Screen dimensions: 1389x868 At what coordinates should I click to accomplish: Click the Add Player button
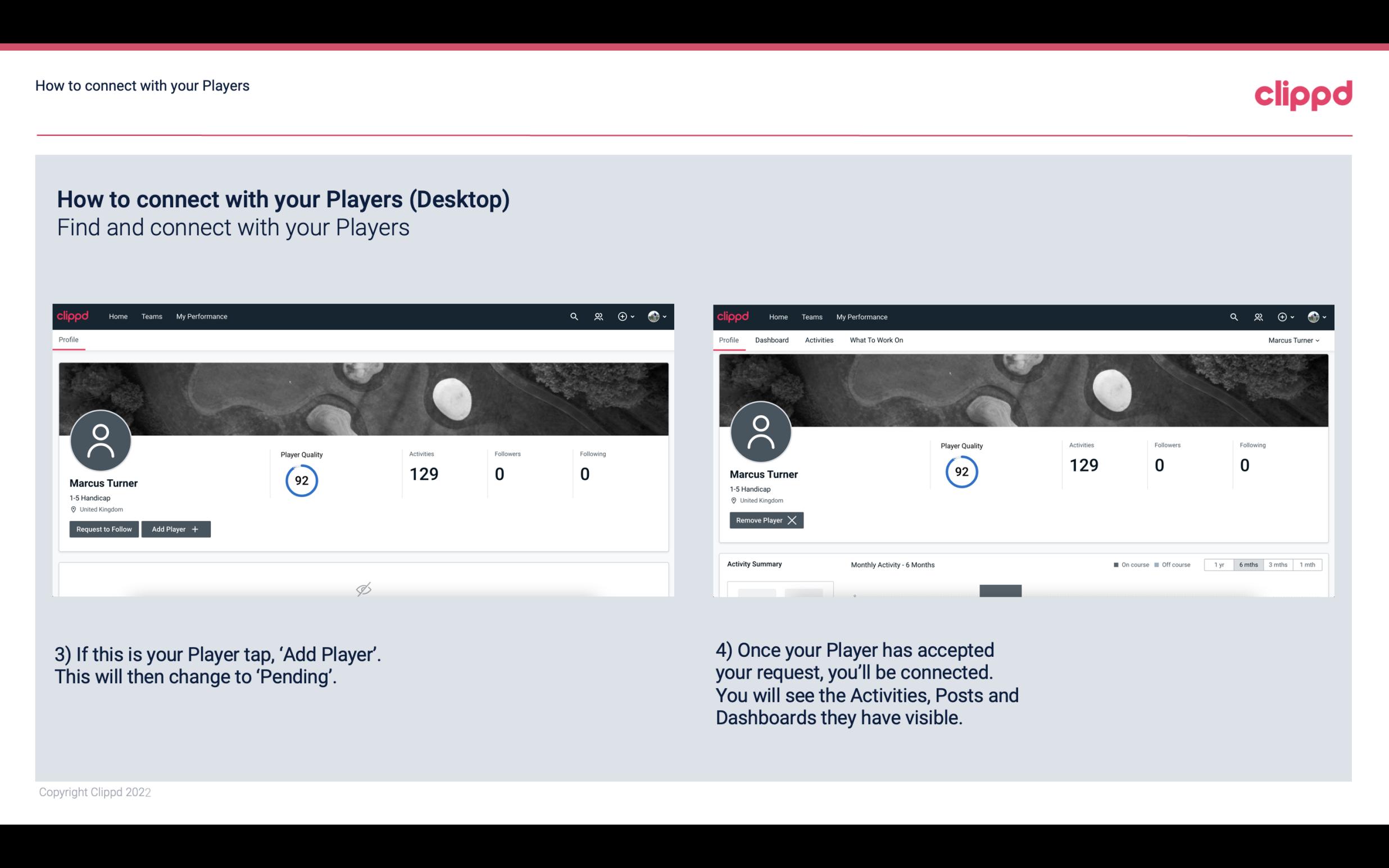point(175,528)
